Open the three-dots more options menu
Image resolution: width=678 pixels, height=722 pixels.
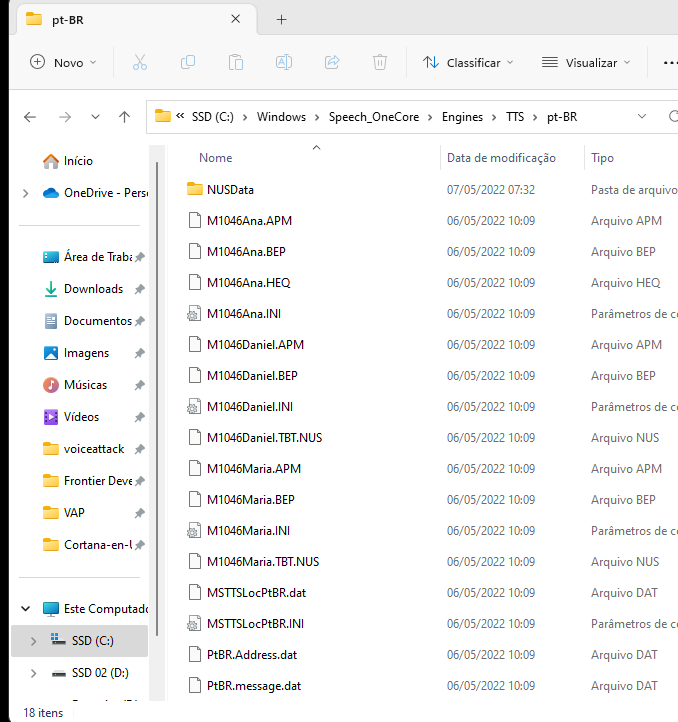670,63
